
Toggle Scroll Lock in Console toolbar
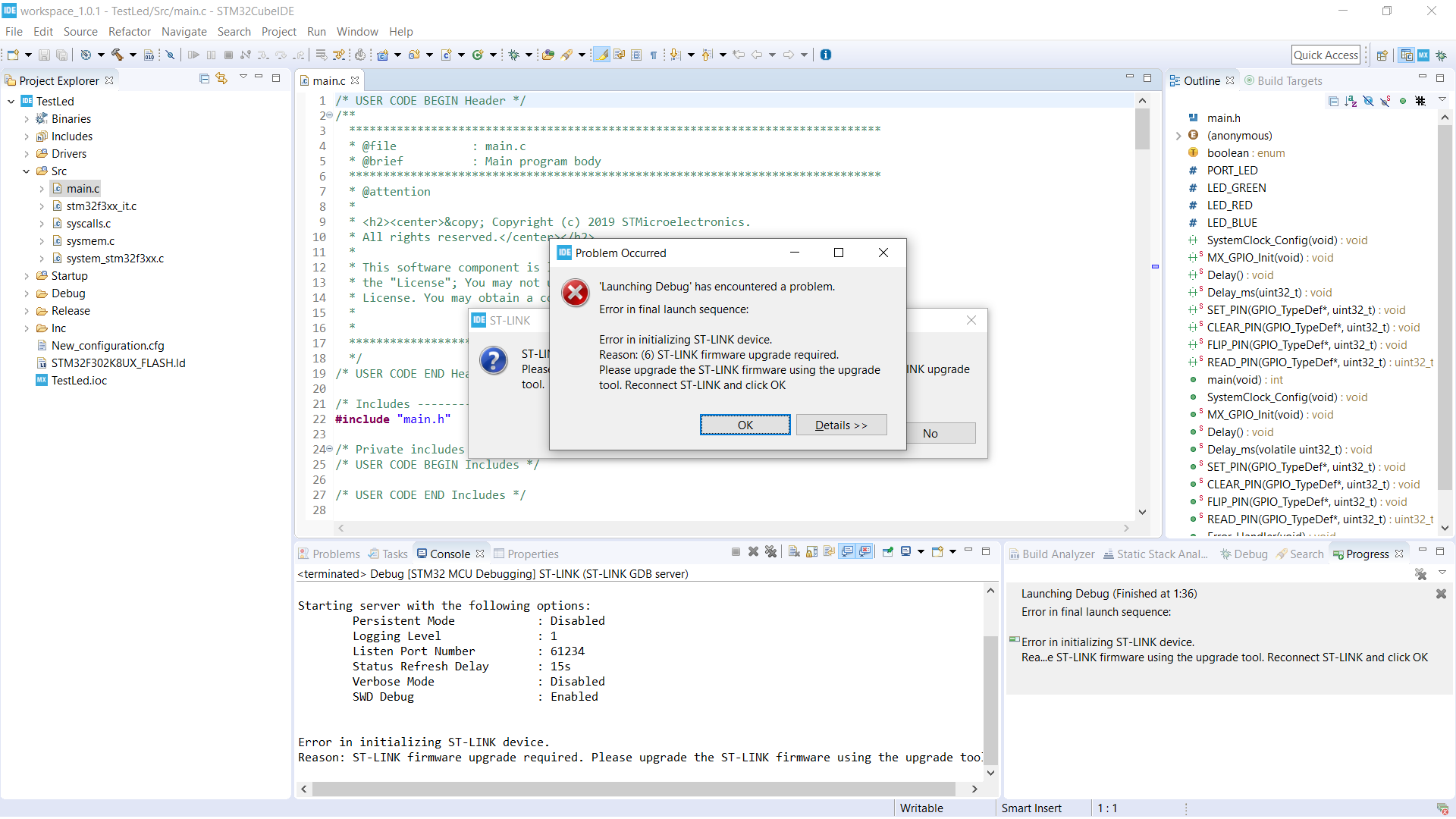tap(811, 552)
